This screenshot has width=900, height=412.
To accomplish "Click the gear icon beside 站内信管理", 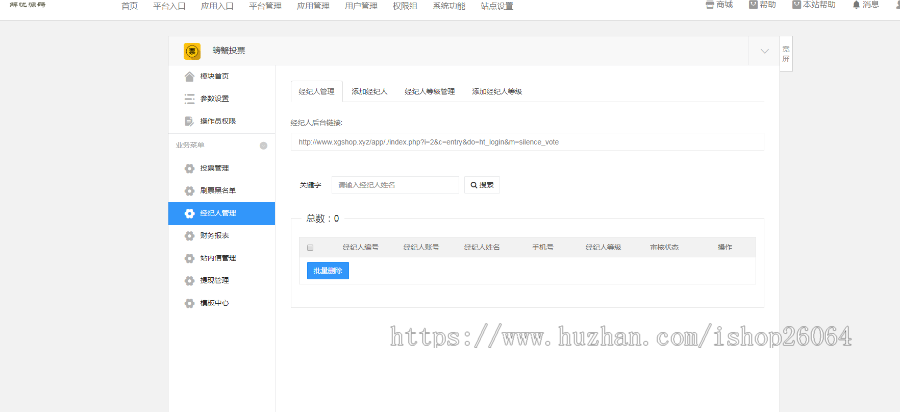I will pyautogui.click(x=189, y=258).
